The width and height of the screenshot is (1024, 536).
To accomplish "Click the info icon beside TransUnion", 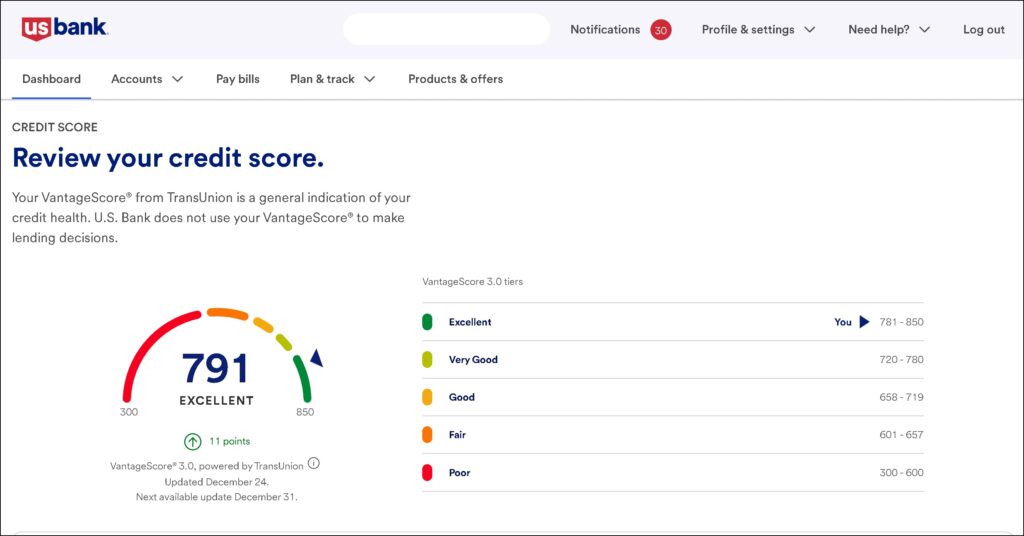I will [x=313, y=463].
